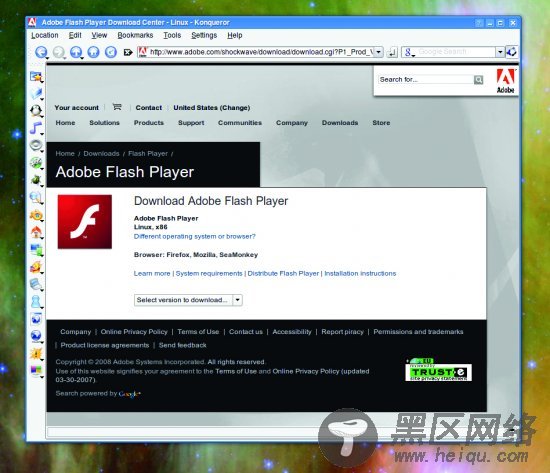Click the Adobe logo at page top right
The image size is (550, 473).
tap(505, 81)
